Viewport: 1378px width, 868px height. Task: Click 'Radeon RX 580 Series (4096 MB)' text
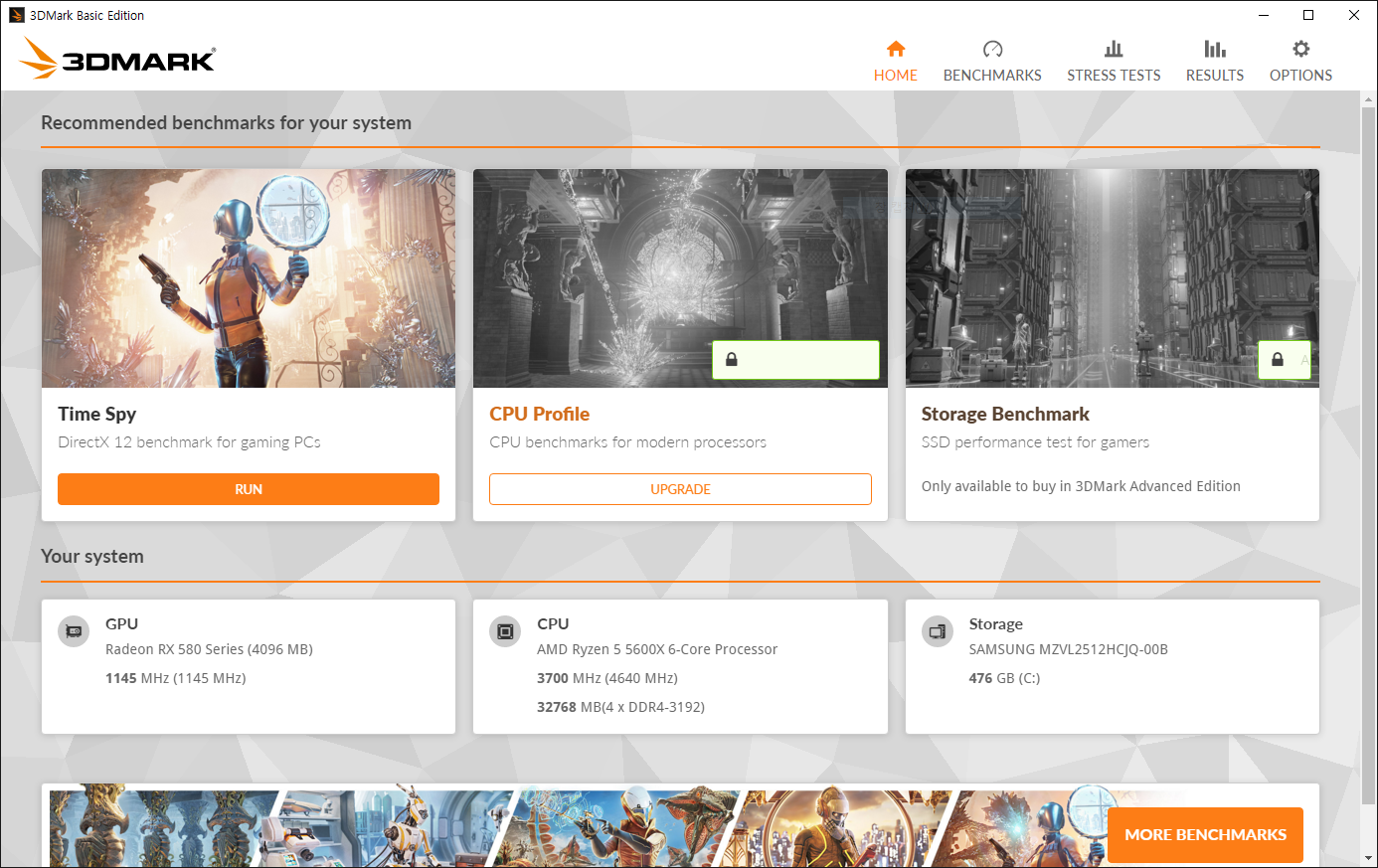coord(209,649)
